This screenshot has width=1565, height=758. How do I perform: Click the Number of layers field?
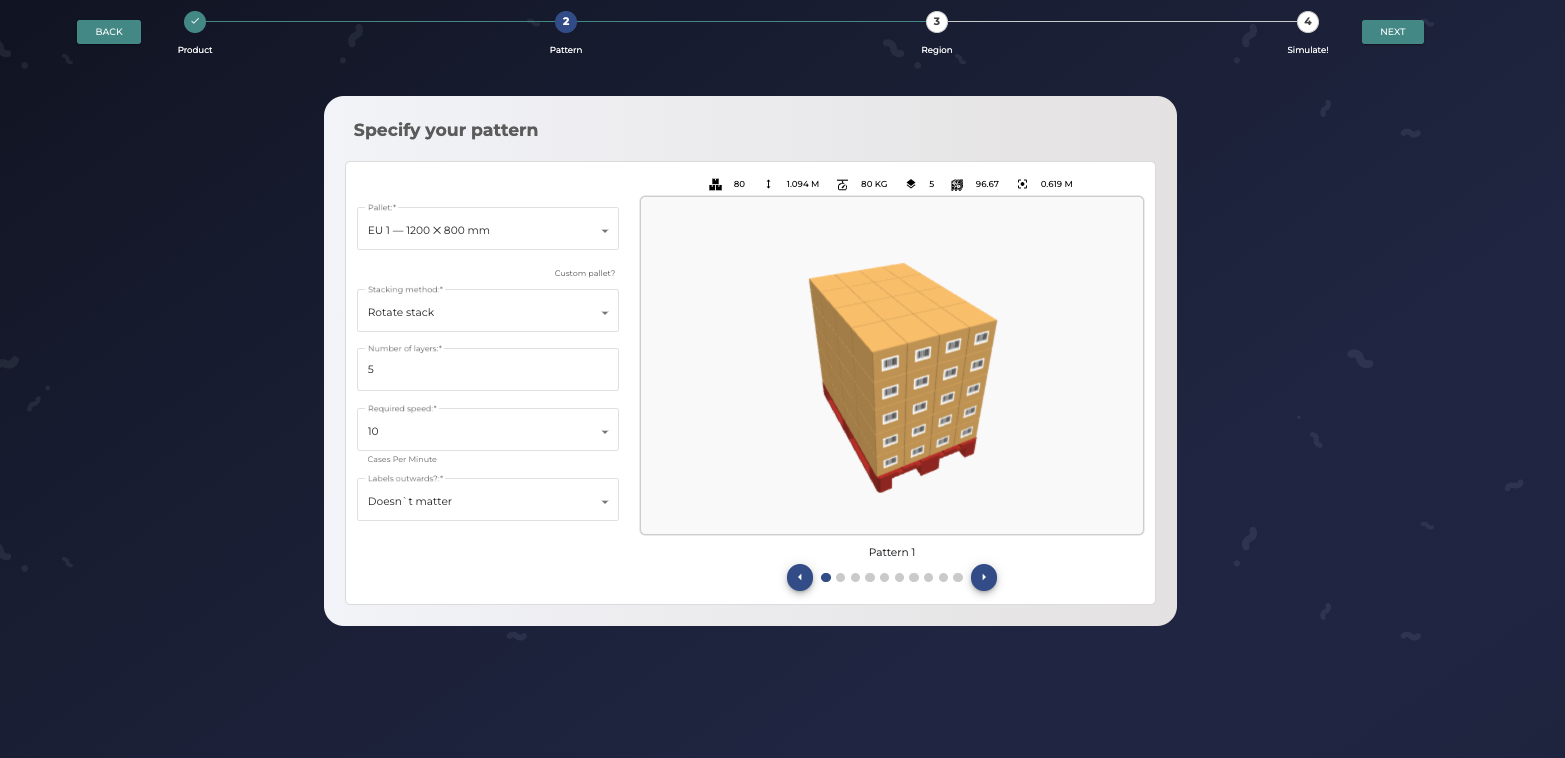coord(487,370)
